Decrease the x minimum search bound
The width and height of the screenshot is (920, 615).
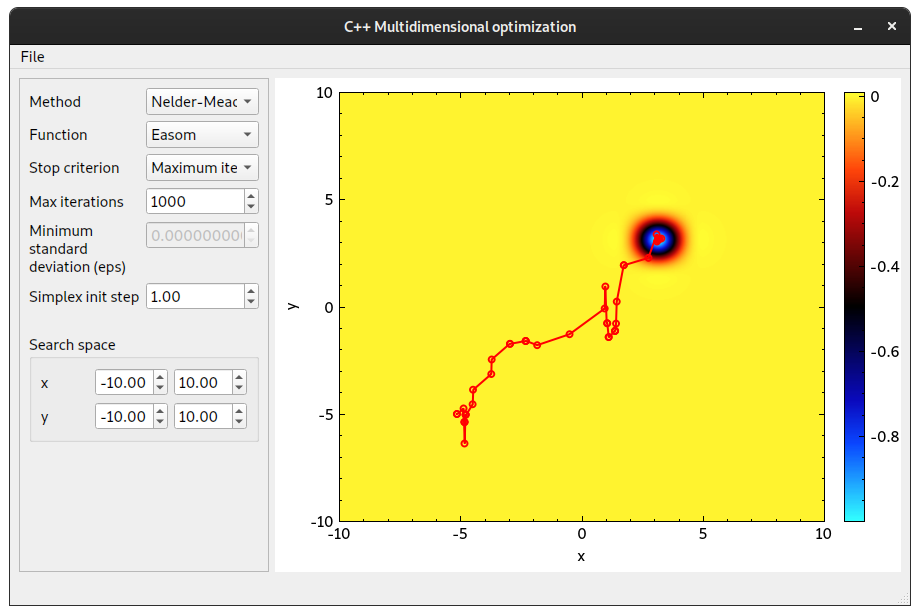click(x=160, y=388)
